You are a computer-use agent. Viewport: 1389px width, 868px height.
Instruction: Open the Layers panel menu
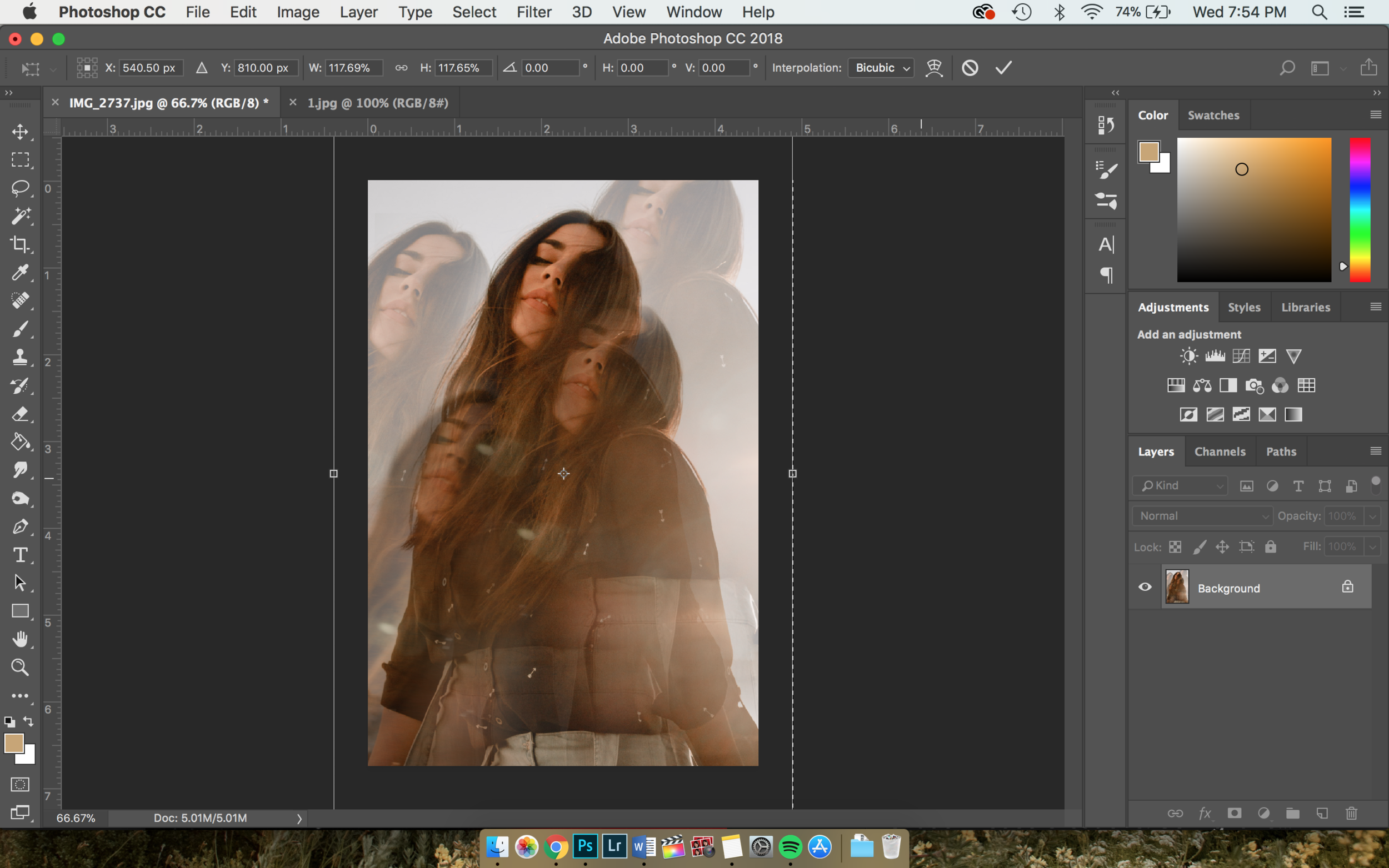(x=1375, y=451)
